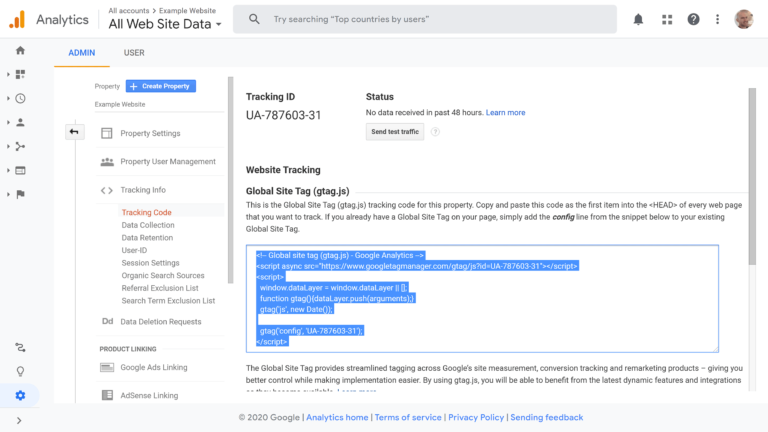The image size is (768, 432).
Task: Click the search input field
Action: pyautogui.click(x=425, y=19)
